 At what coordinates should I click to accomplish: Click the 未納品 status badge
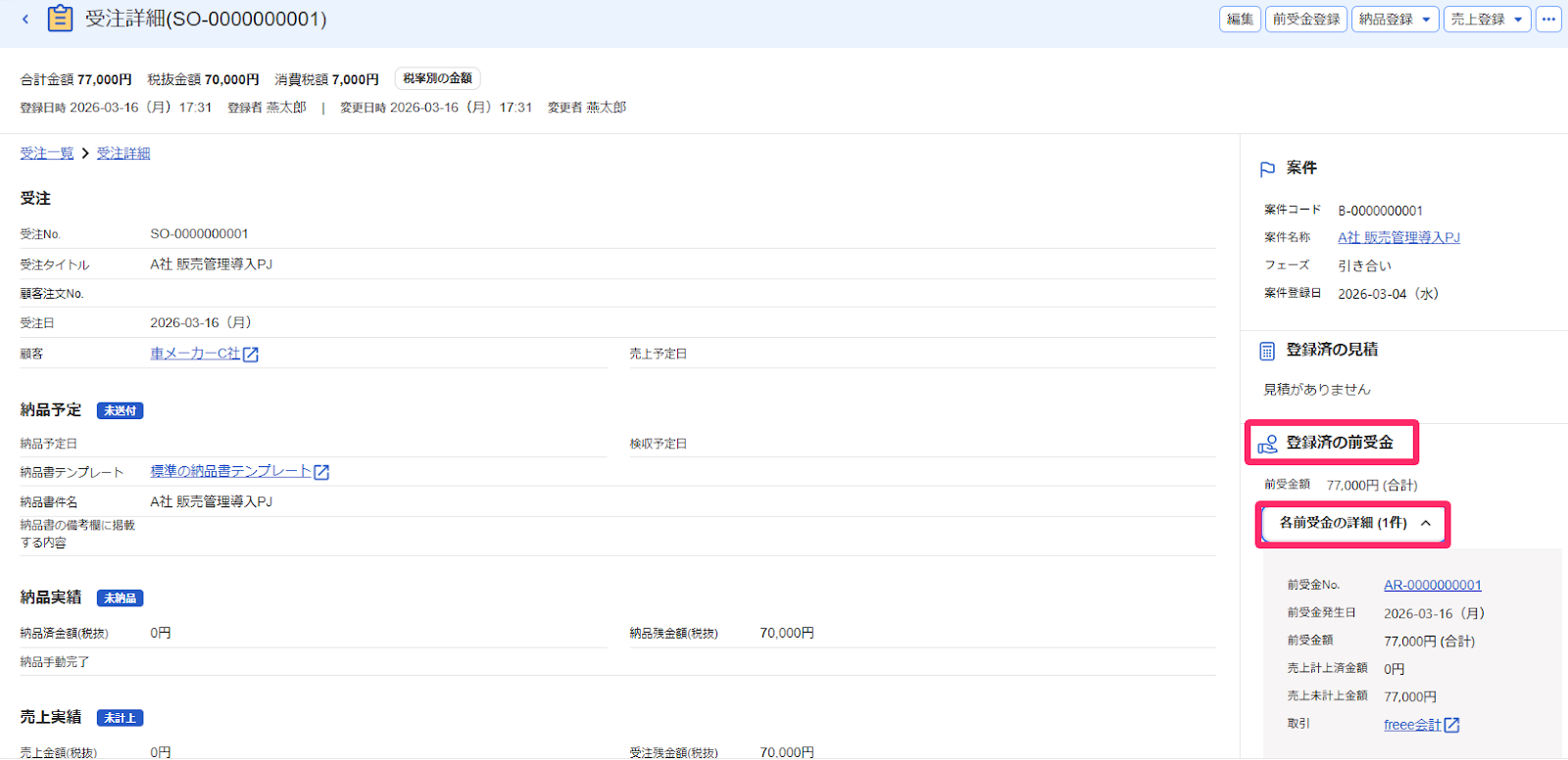point(121,598)
